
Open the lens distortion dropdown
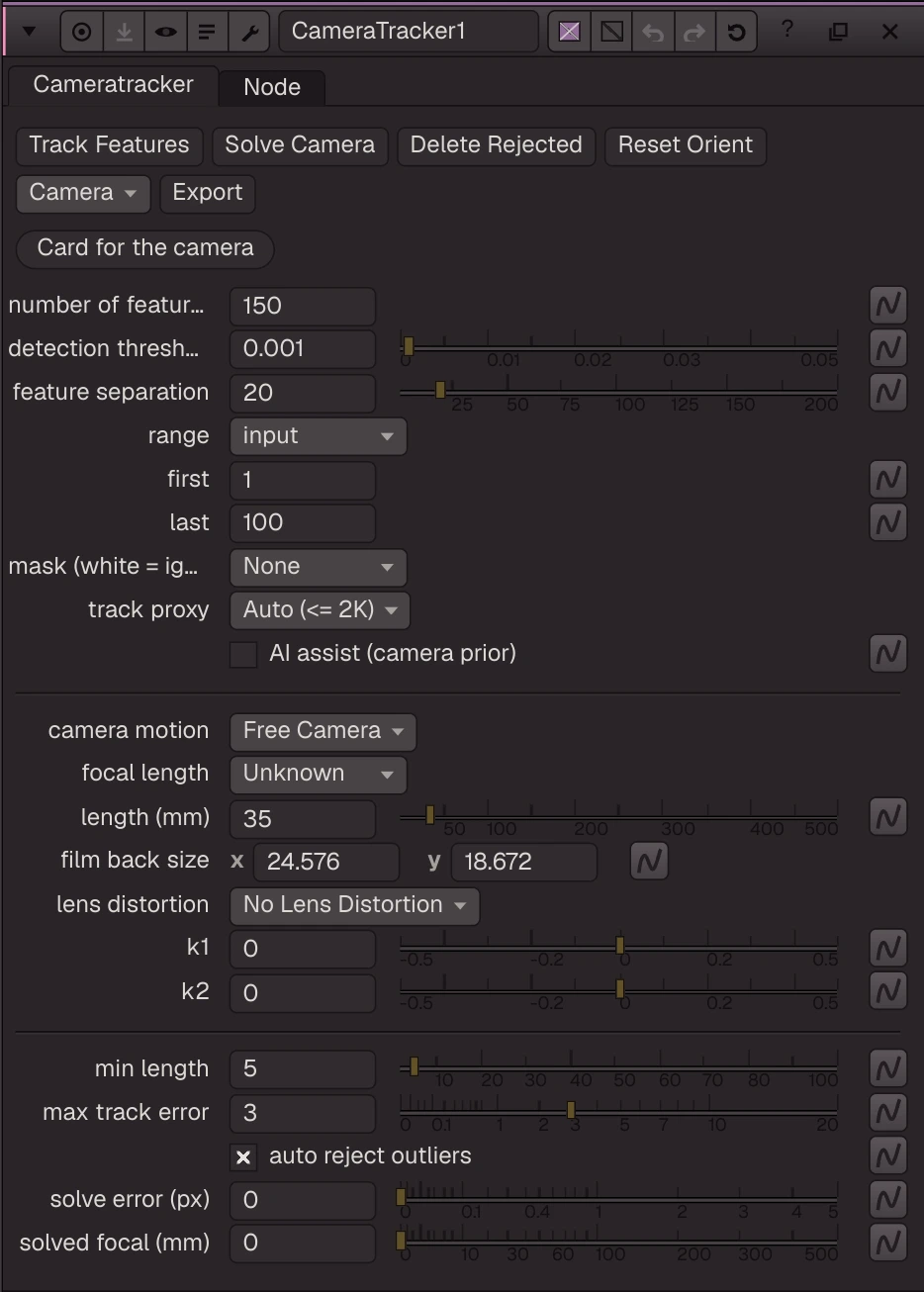pyautogui.click(x=355, y=905)
